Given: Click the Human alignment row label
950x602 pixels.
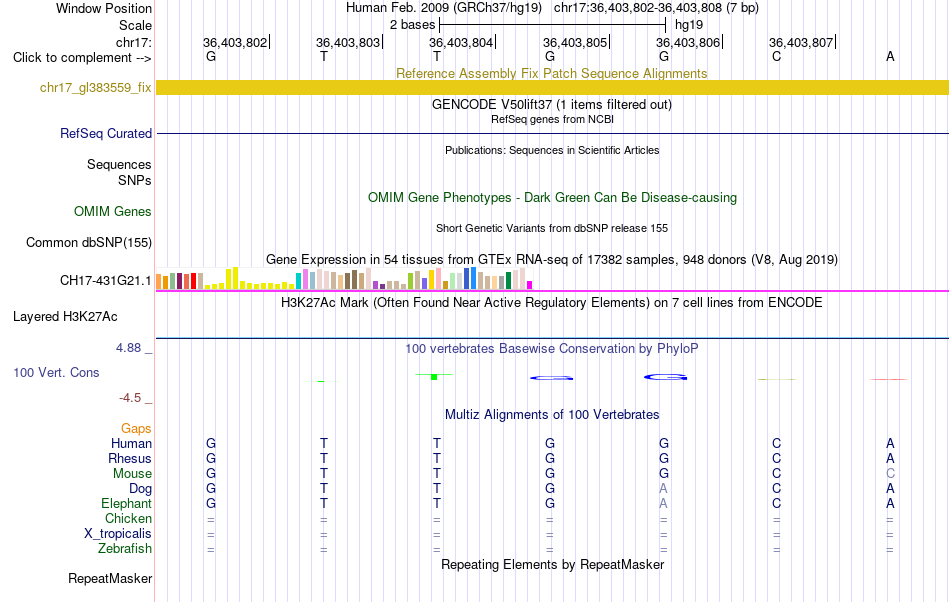Looking at the screenshot, I should click(131, 443).
